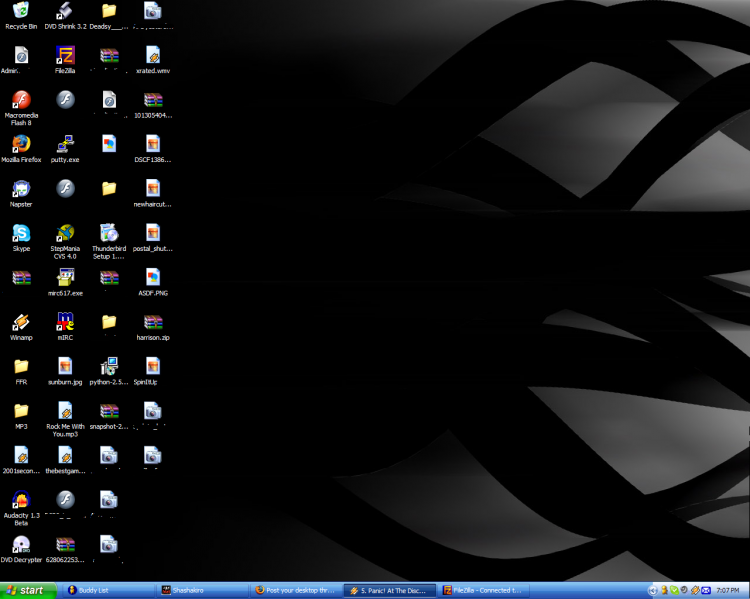Click the 7:07 PM system tray clock
750x599 pixels.
coord(729,590)
